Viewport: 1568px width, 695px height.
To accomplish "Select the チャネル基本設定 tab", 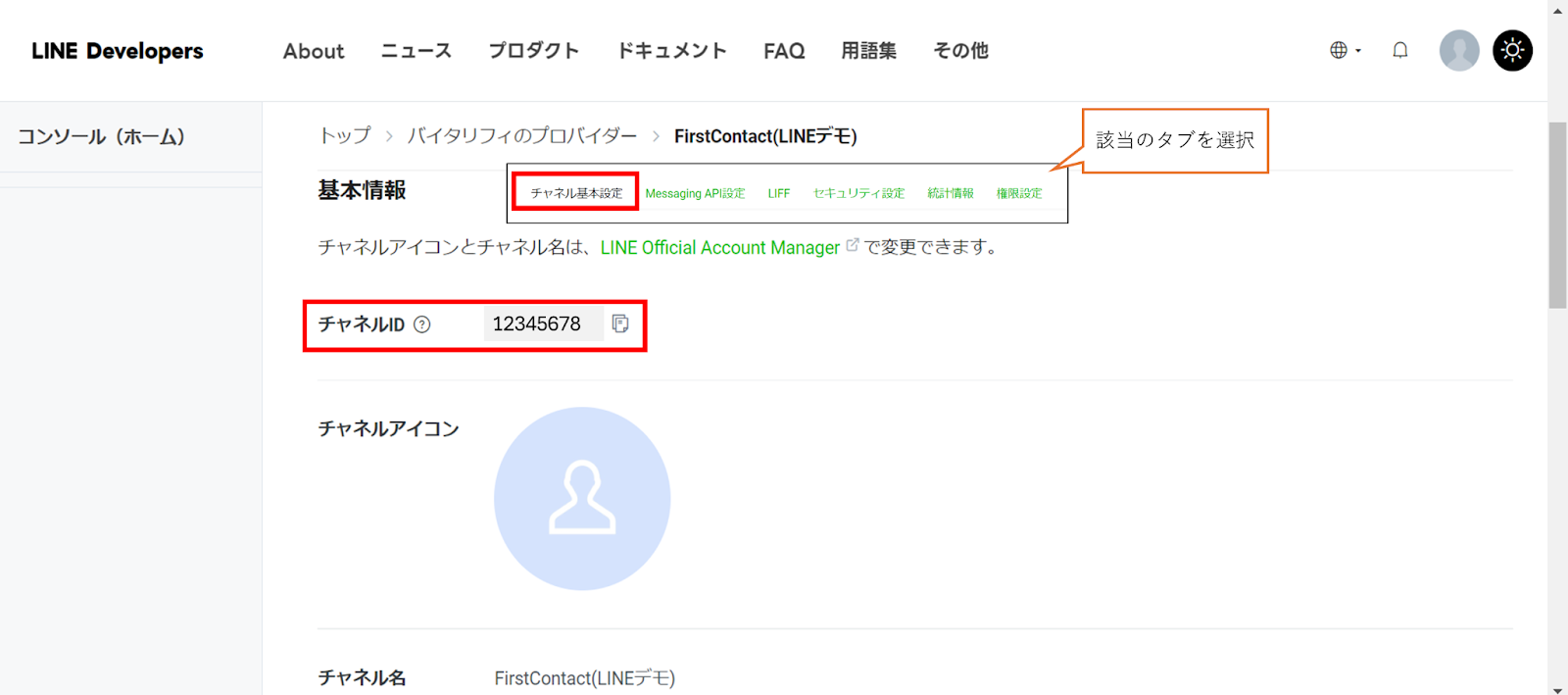I will (x=576, y=193).
